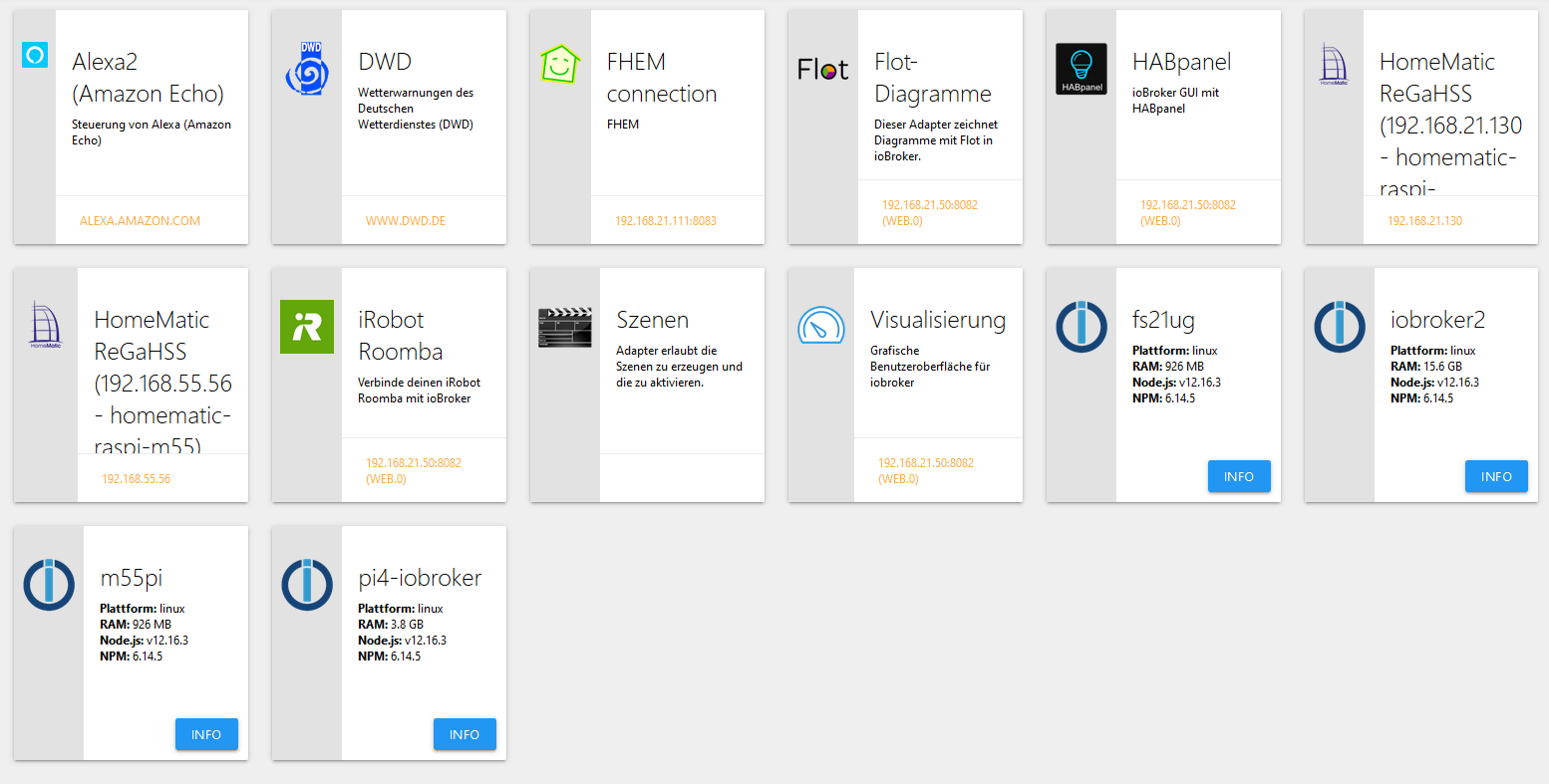Click the DWD weather service icon

click(x=307, y=69)
